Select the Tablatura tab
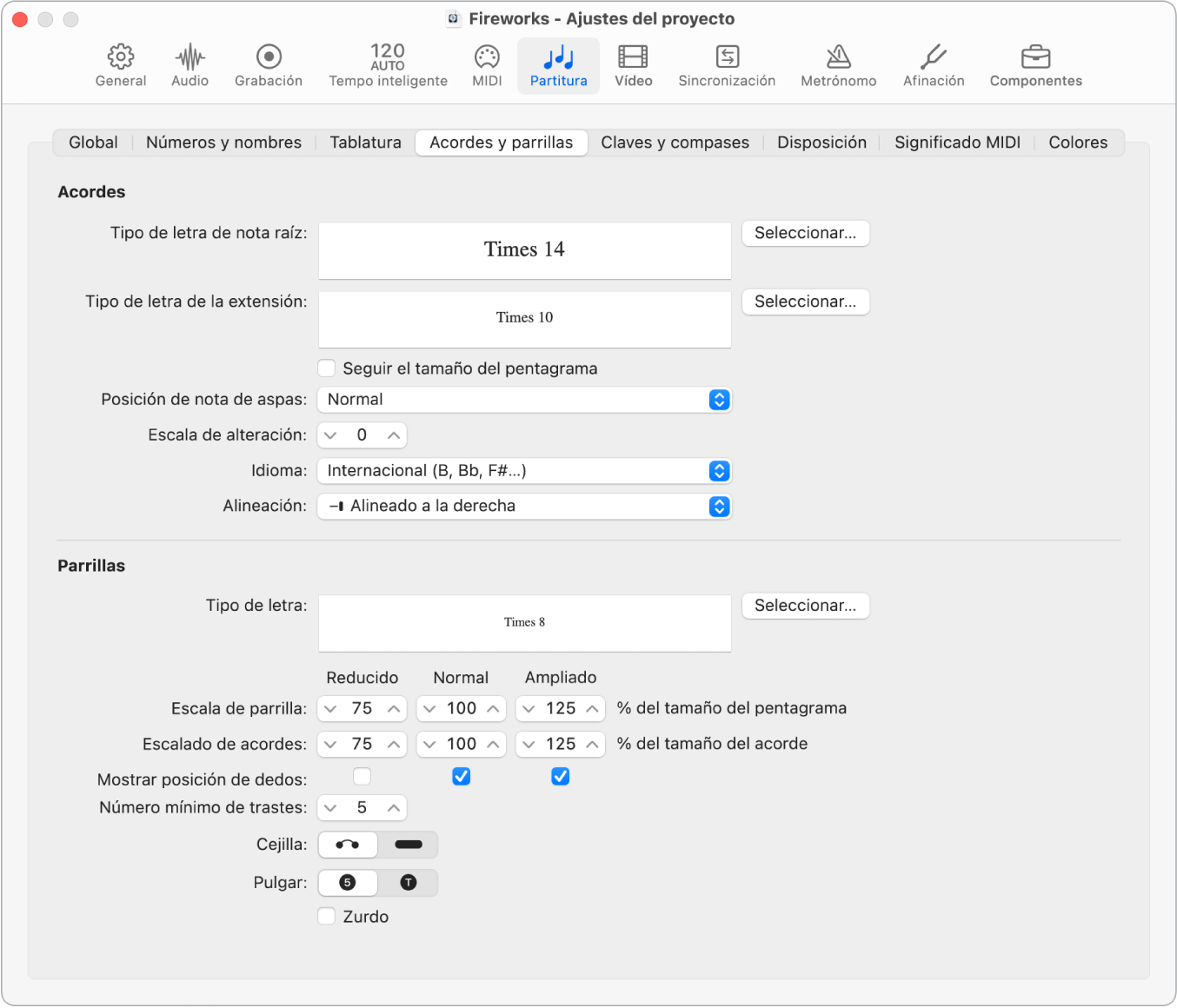 click(x=365, y=143)
